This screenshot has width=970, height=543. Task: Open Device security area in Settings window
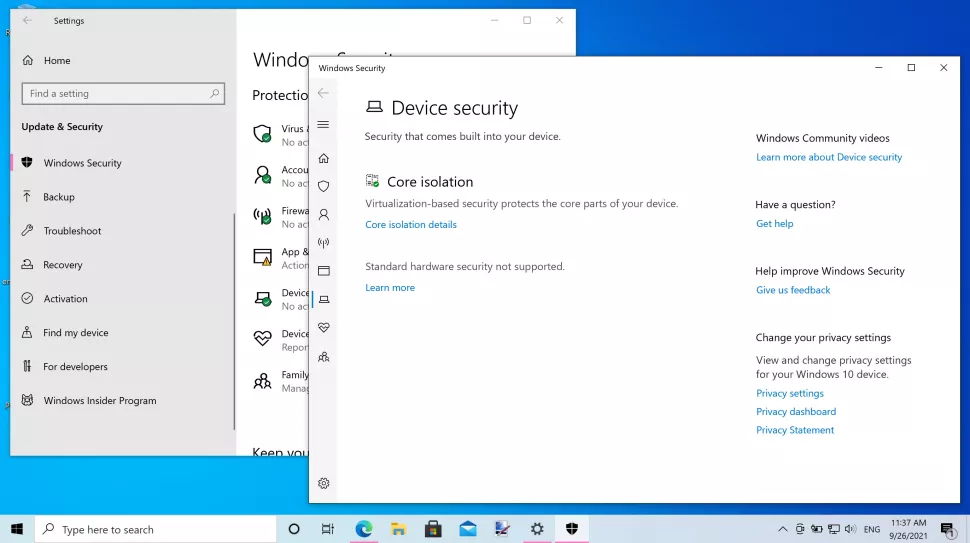280,299
